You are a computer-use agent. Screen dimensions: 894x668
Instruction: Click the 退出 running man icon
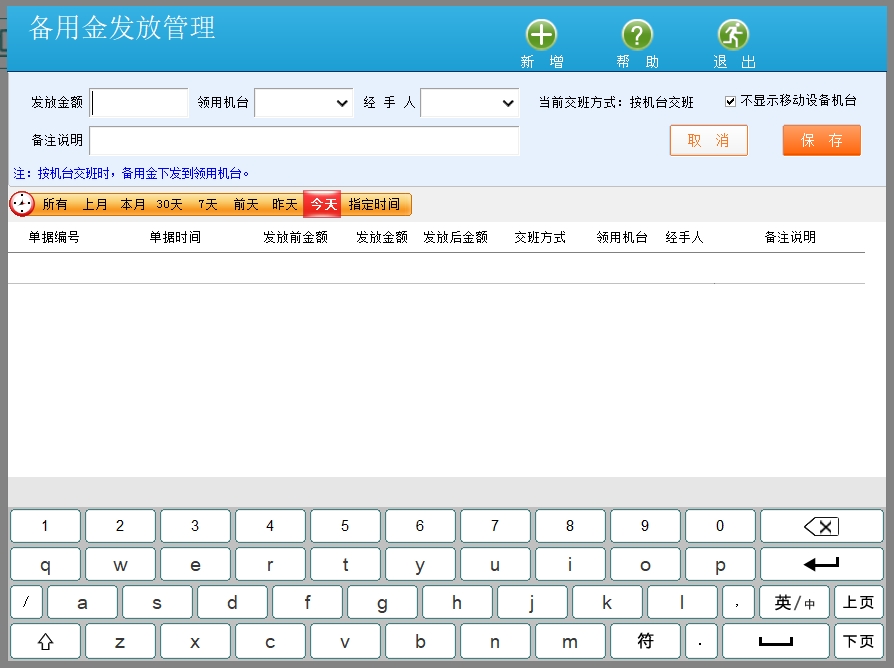pyautogui.click(x=733, y=36)
